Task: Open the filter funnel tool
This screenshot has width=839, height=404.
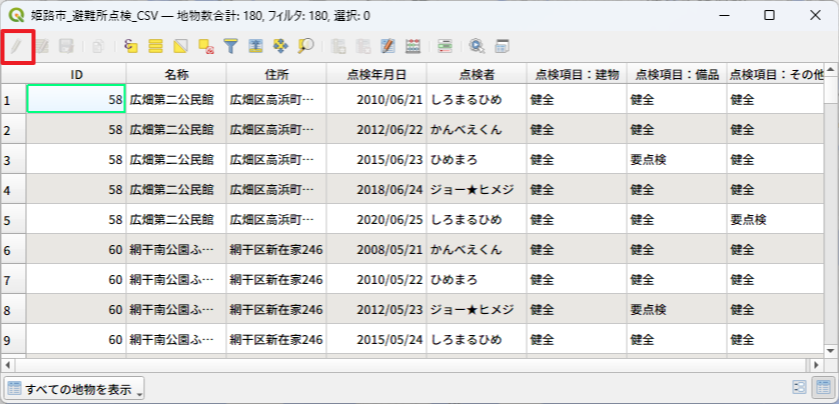Action: pos(231,46)
